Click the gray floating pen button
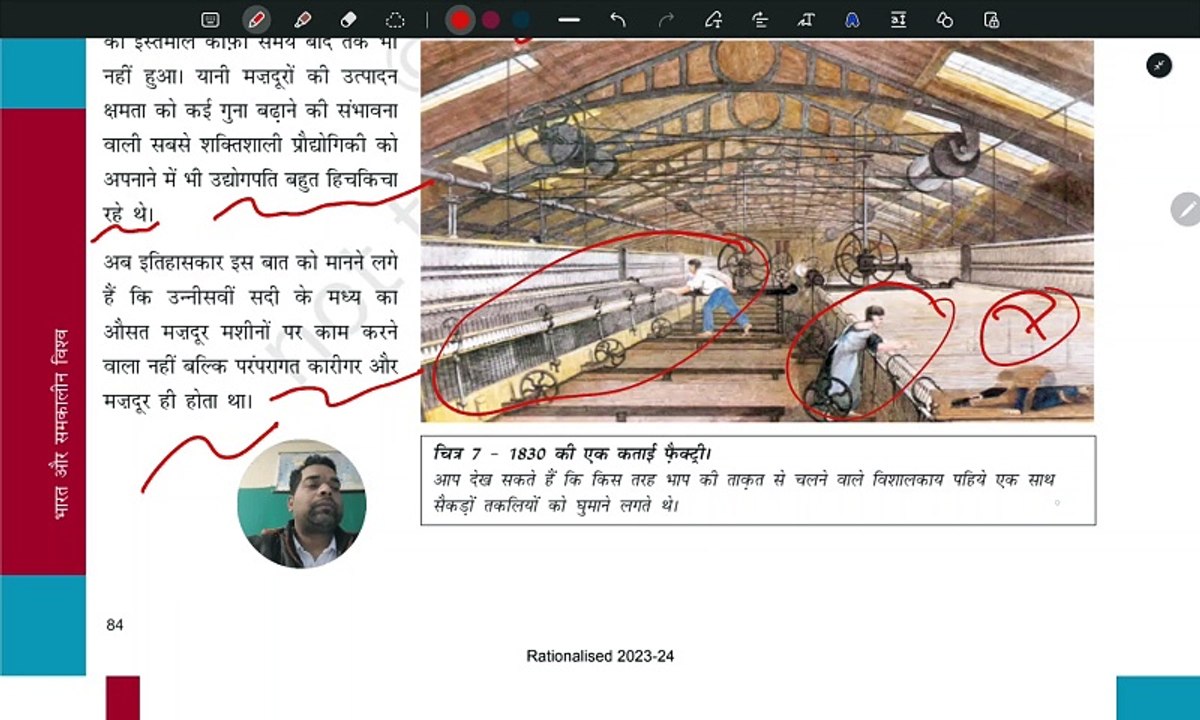Image resolution: width=1200 pixels, height=720 pixels. [1186, 209]
